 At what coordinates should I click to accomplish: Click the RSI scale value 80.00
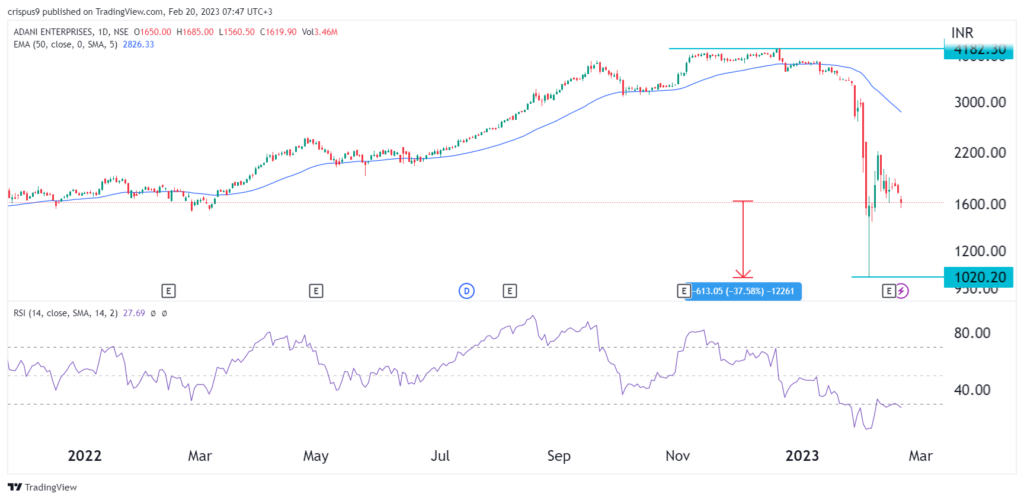[x=972, y=333]
